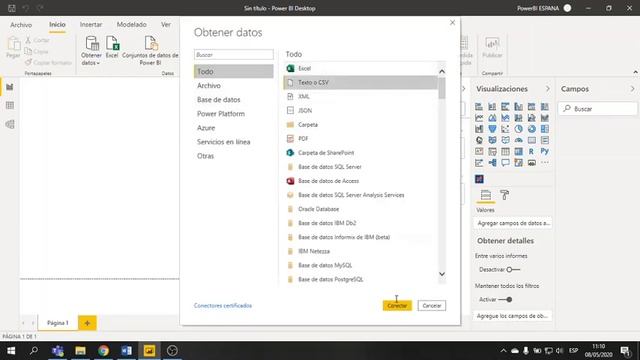Image resolution: width=640 pixels, height=360 pixels.
Task: Click the Excel ribbon button
Action: point(112,47)
